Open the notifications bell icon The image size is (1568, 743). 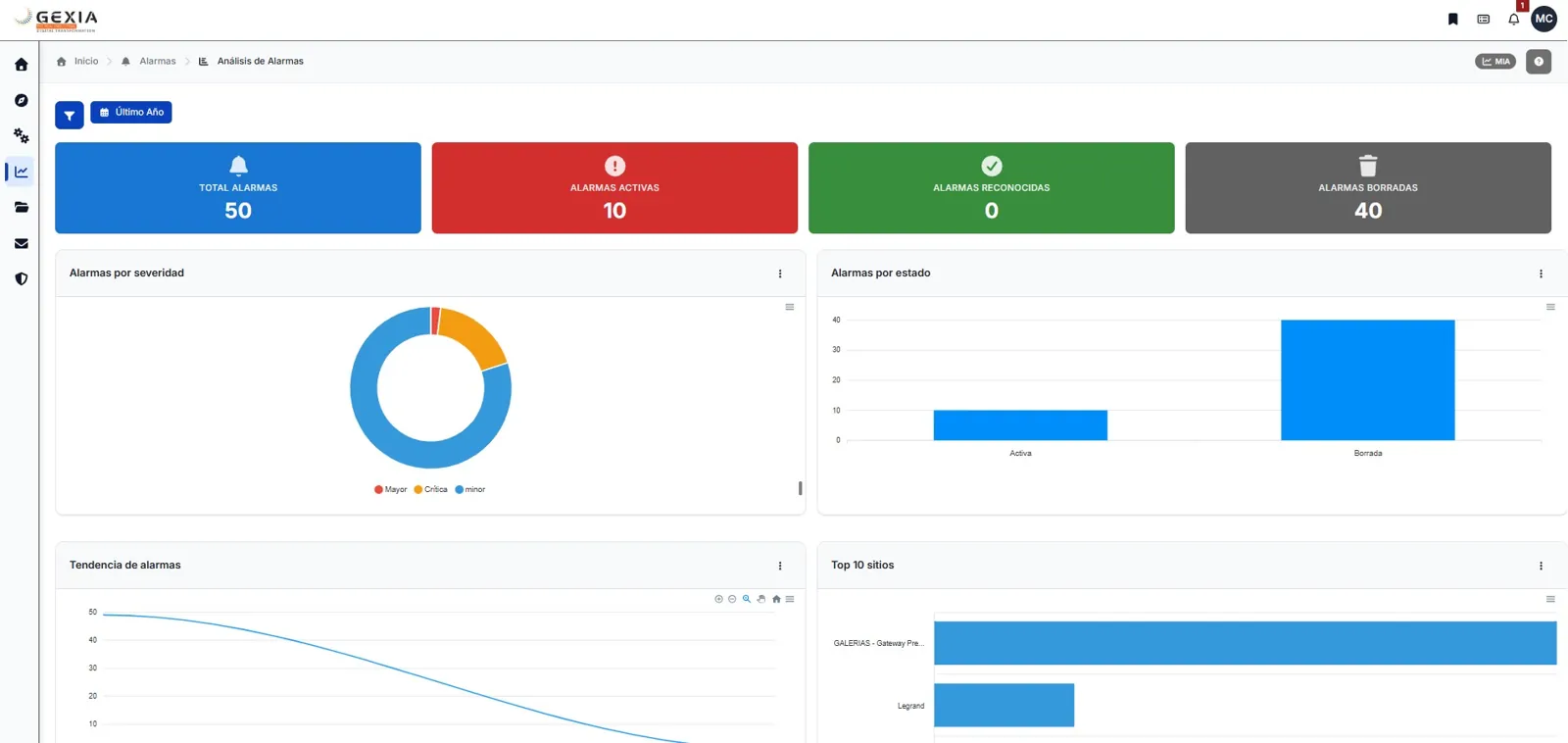coord(1514,19)
